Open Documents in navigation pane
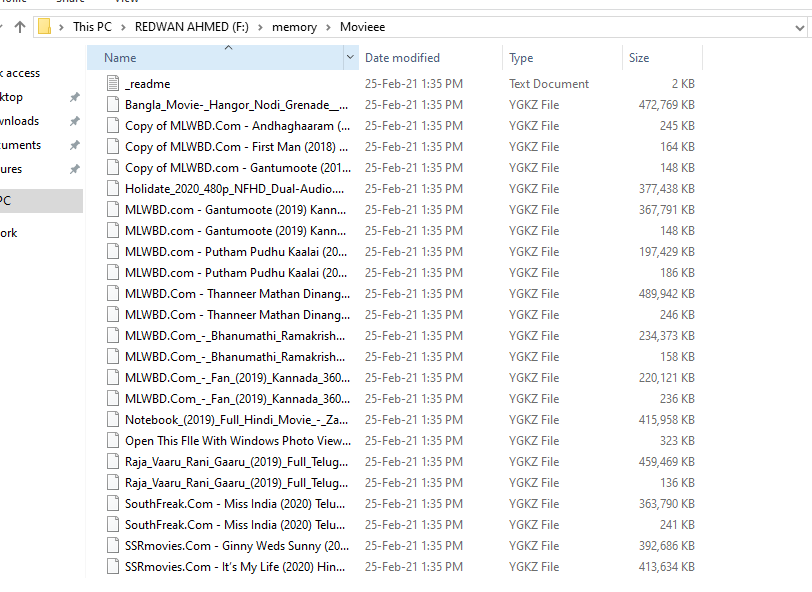This screenshot has height=592, width=812. point(21,145)
